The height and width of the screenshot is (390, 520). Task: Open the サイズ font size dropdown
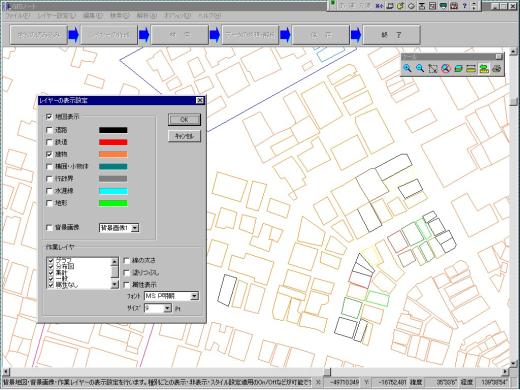pyautogui.click(x=167, y=308)
